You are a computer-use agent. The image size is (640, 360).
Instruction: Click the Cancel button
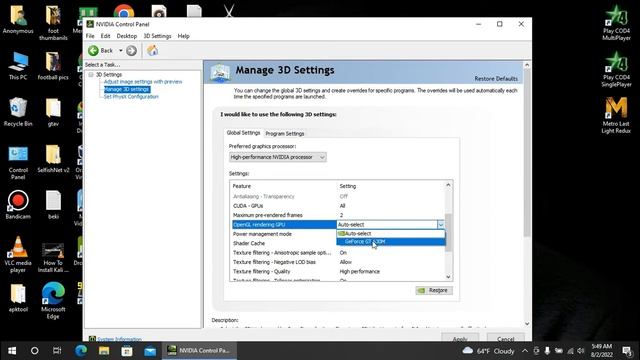[x=506, y=338]
